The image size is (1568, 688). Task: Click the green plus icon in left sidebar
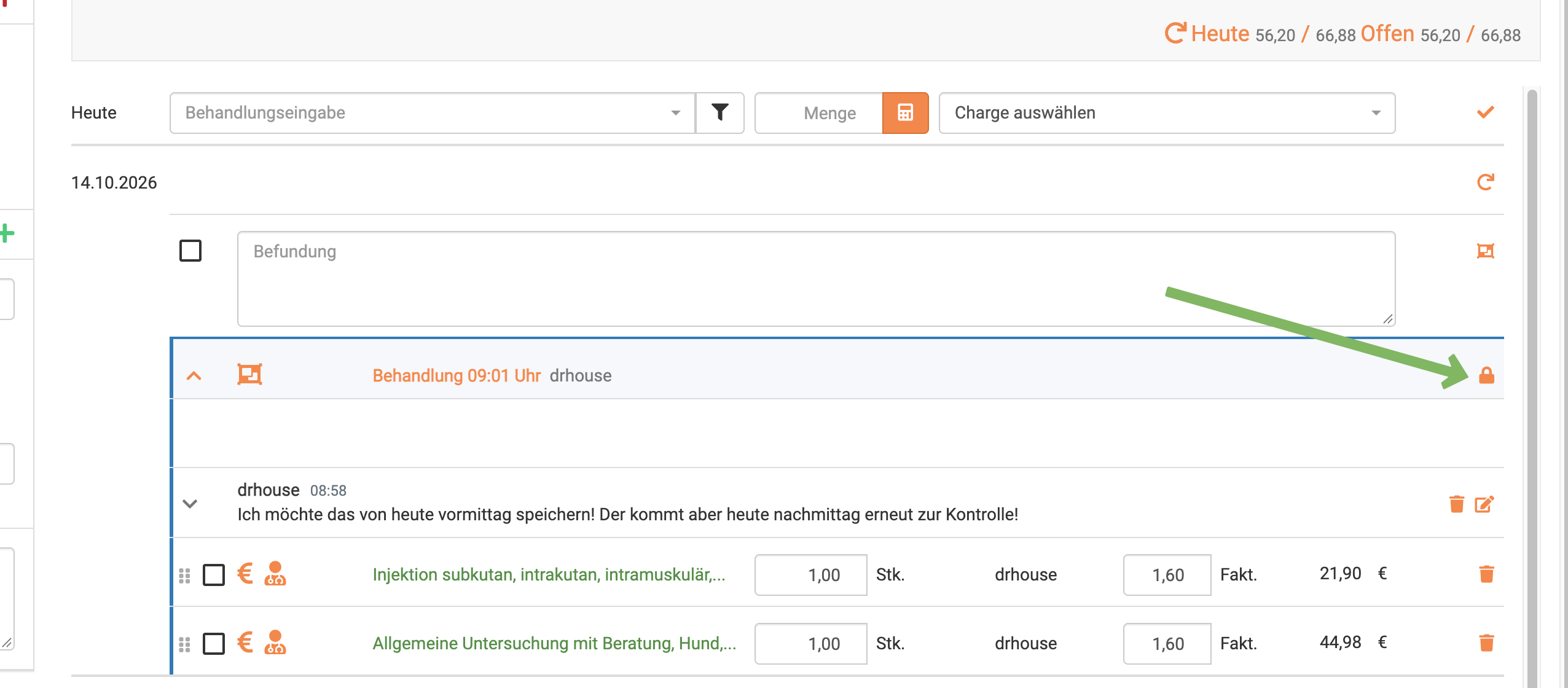[x=7, y=233]
